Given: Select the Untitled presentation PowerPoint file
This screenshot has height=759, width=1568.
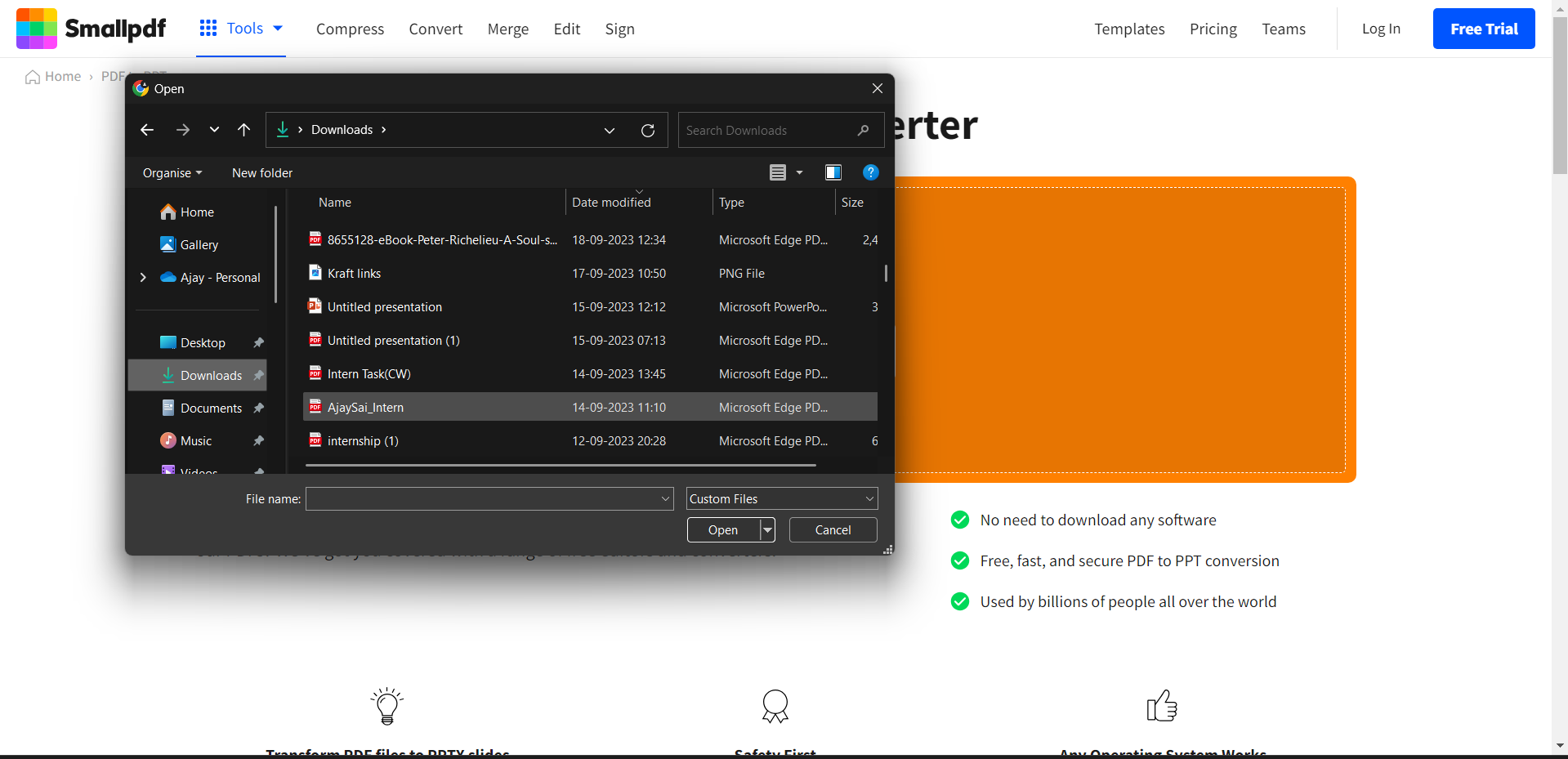Looking at the screenshot, I should coord(591,307).
